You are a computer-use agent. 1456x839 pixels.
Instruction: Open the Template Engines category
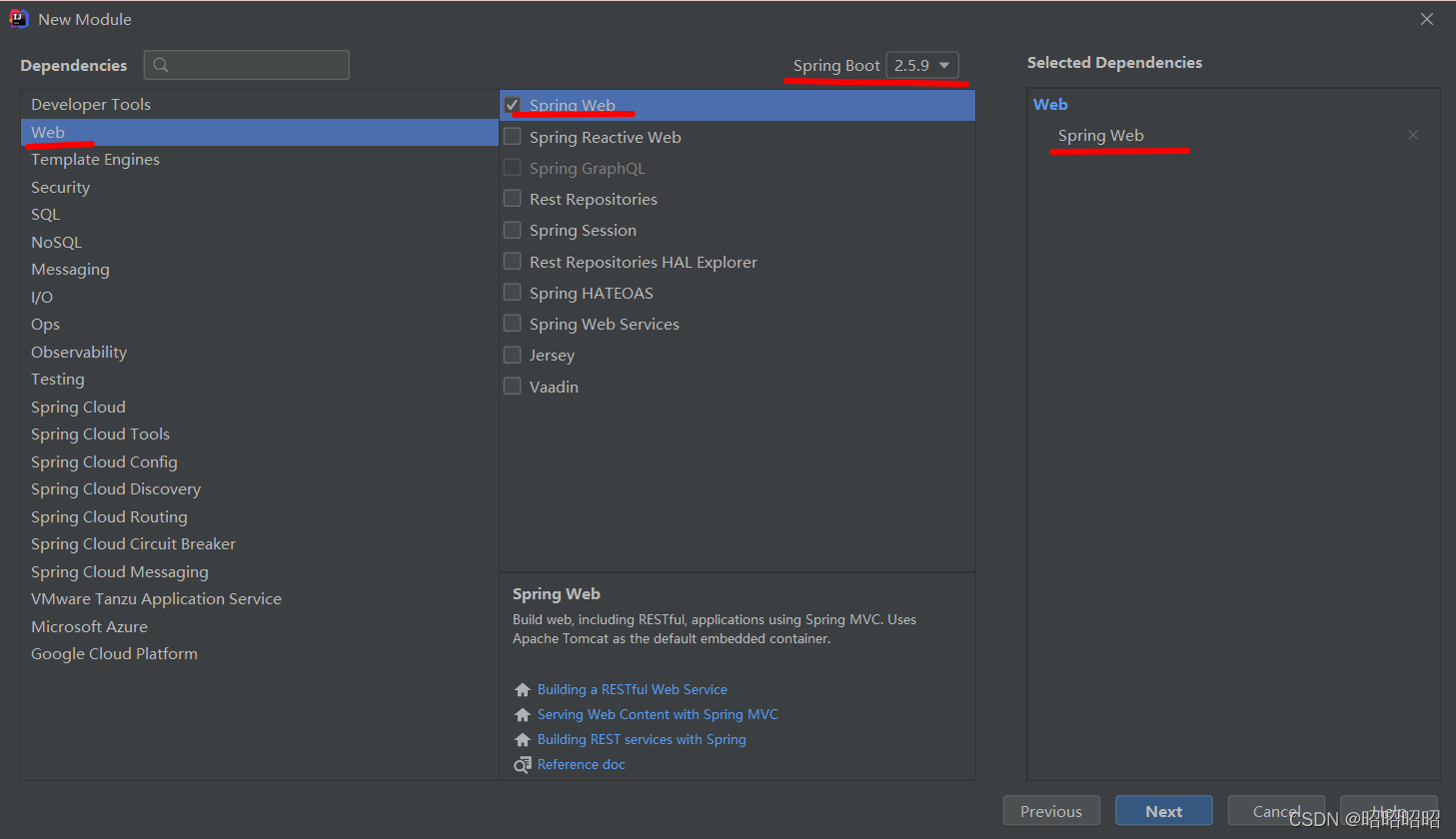pyautogui.click(x=259, y=160)
